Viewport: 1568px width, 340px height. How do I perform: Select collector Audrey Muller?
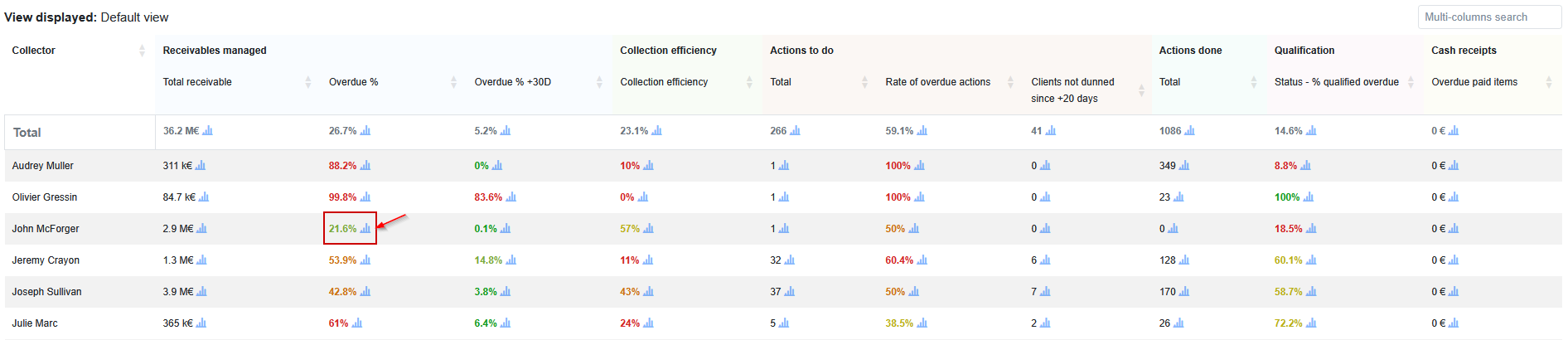(x=43, y=166)
